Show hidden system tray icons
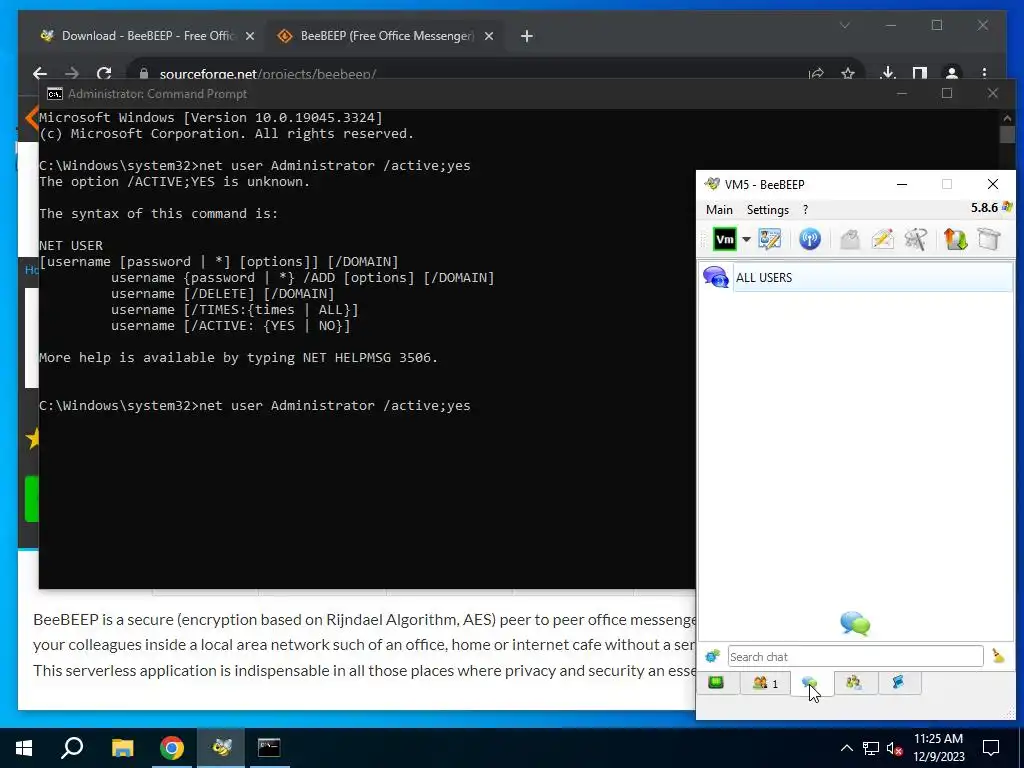This screenshot has height=768, width=1024. point(846,748)
